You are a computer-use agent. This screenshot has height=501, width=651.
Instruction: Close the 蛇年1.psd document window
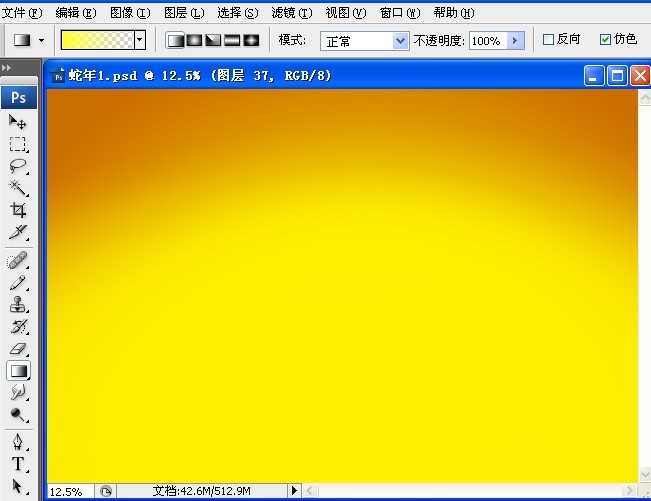tap(640, 76)
